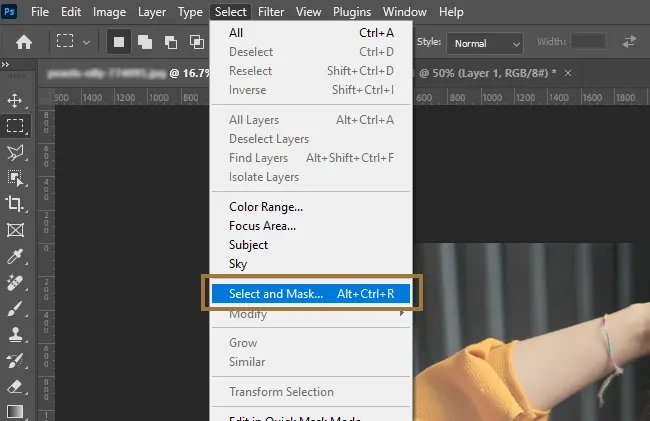Choose Deselect in the Select menu
Image resolution: width=650 pixels, height=421 pixels.
[x=311, y=52]
